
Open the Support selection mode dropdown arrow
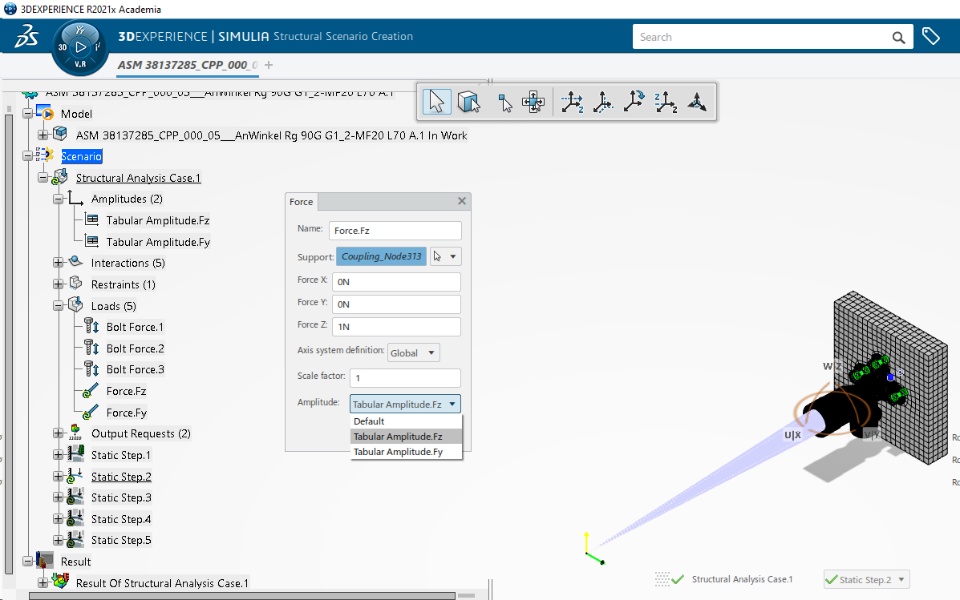[453, 257]
